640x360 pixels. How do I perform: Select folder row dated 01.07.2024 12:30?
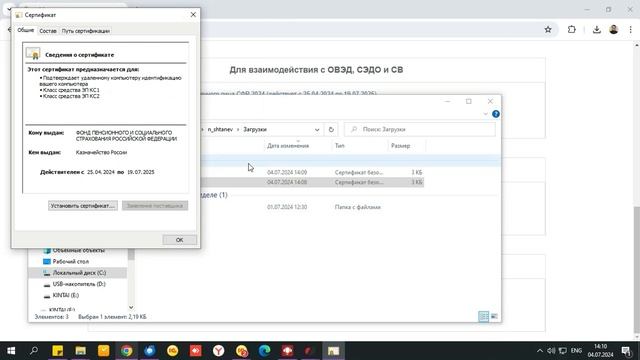(x=312, y=207)
